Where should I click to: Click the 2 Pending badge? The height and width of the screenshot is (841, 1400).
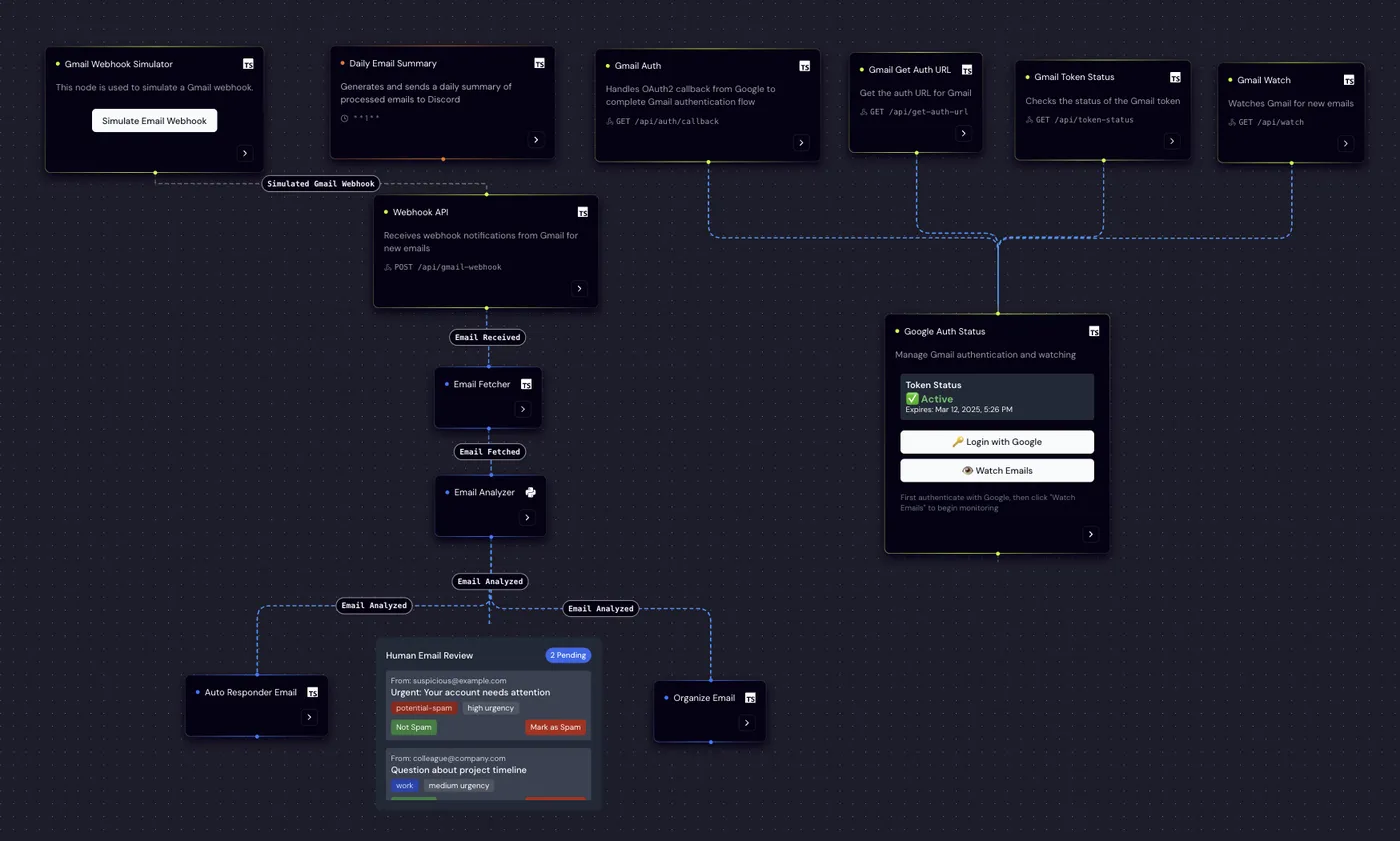[568, 655]
